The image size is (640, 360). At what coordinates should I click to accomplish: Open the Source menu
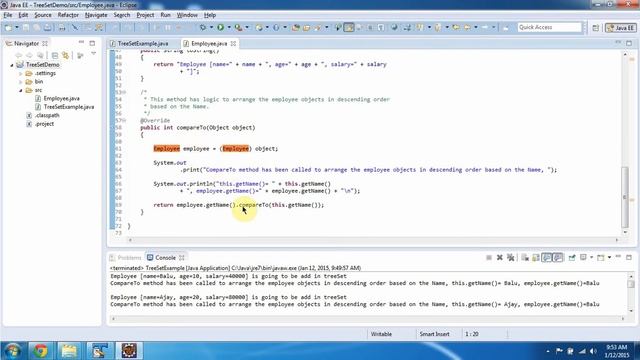[x=43, y=15]
